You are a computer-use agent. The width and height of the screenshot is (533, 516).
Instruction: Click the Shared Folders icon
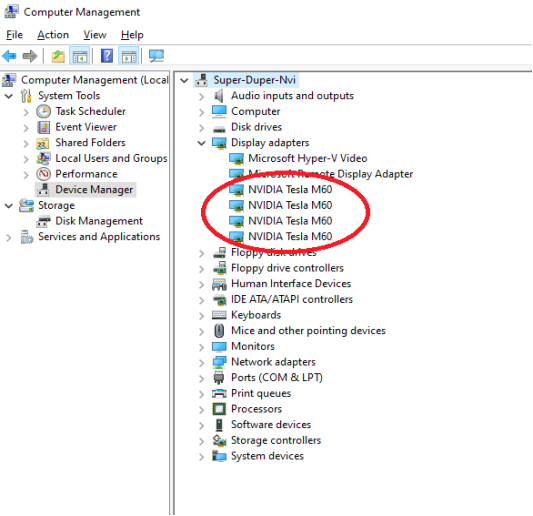point(43,143)
